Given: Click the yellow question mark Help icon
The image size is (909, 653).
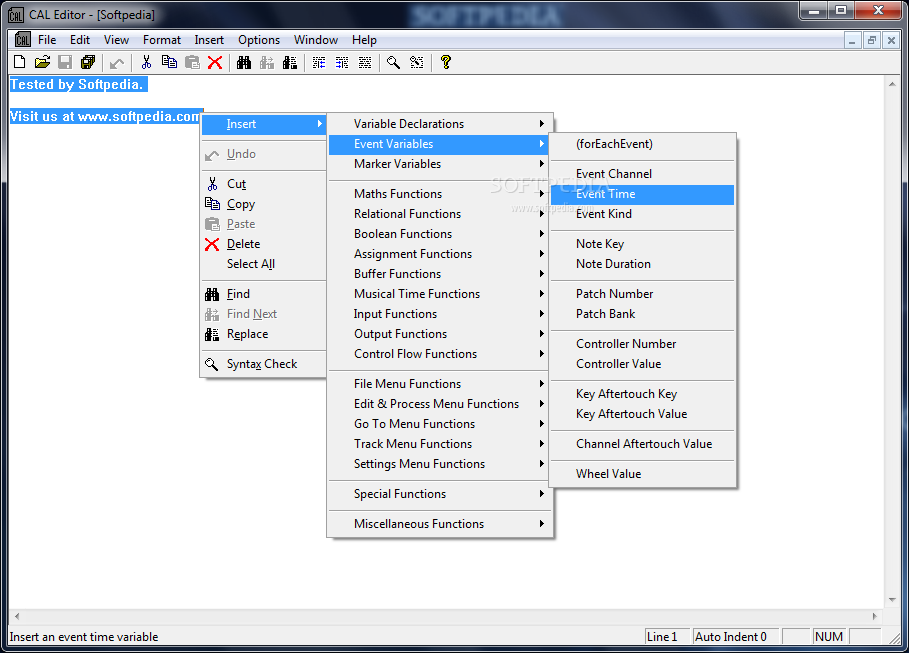Looking at the screenshot, I should pyautogui.click(x=446, y=62).
